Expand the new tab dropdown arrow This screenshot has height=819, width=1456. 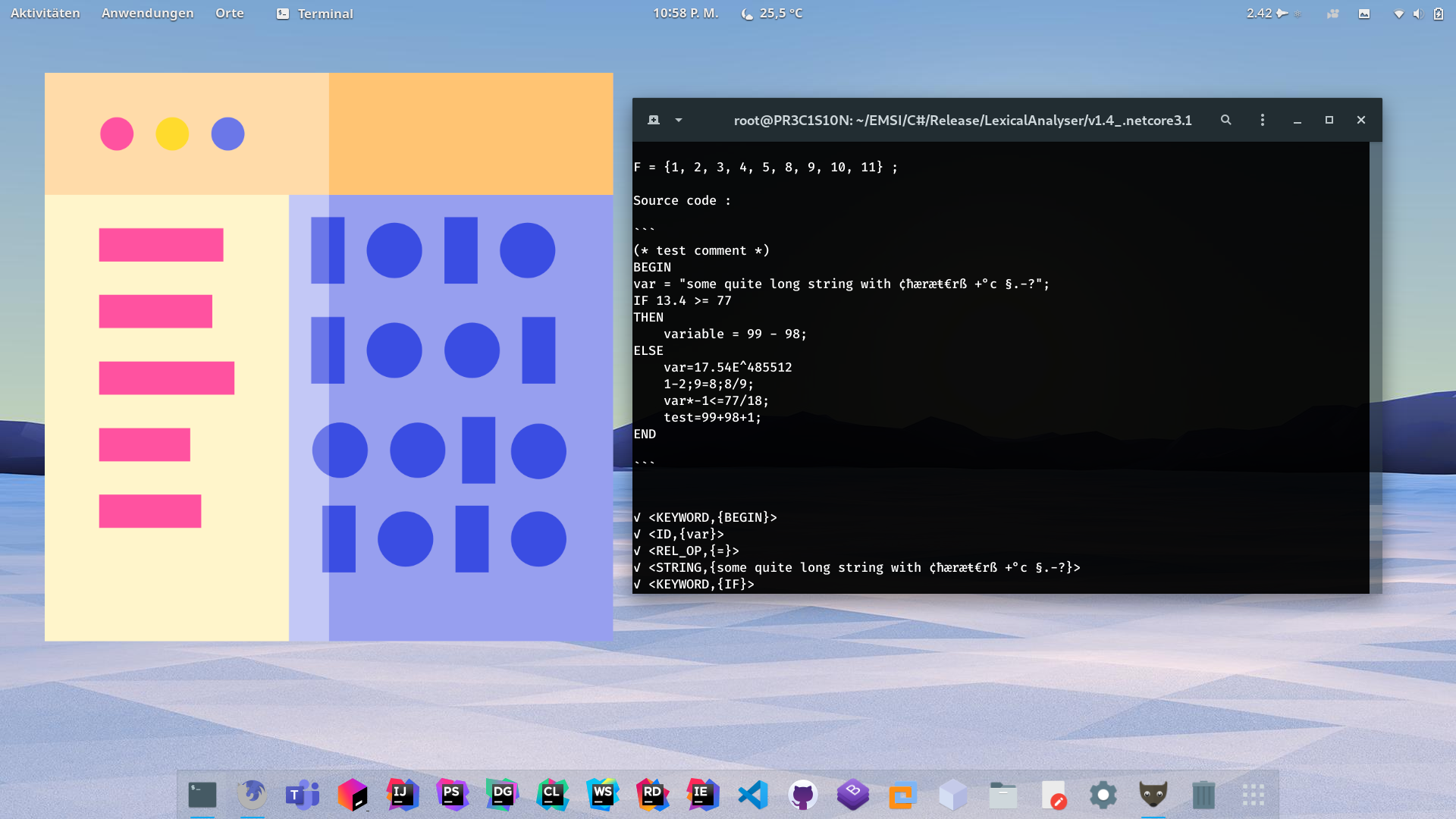679,120
